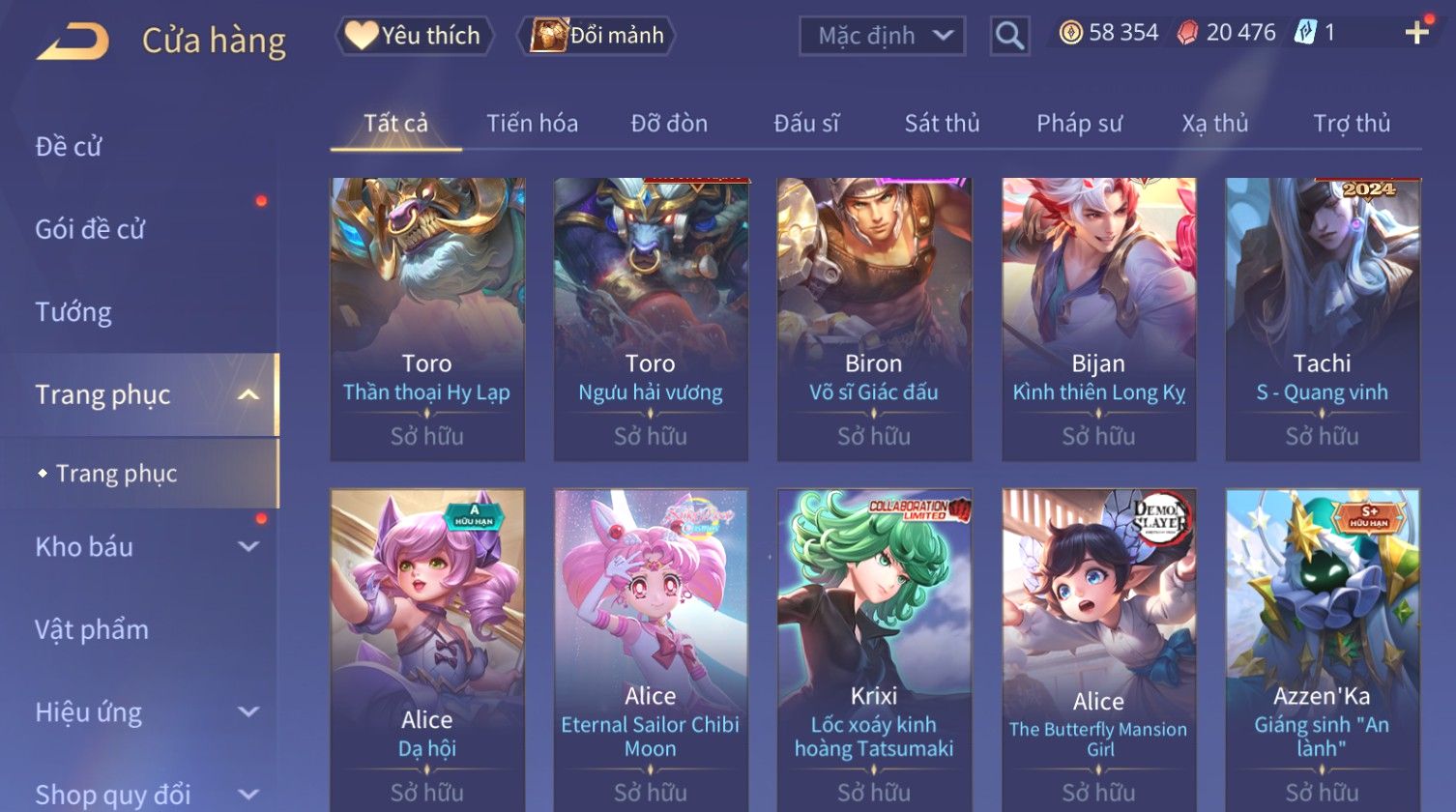
Task: Tap the plus icon to add currency
Action: tap(1416, 33)
